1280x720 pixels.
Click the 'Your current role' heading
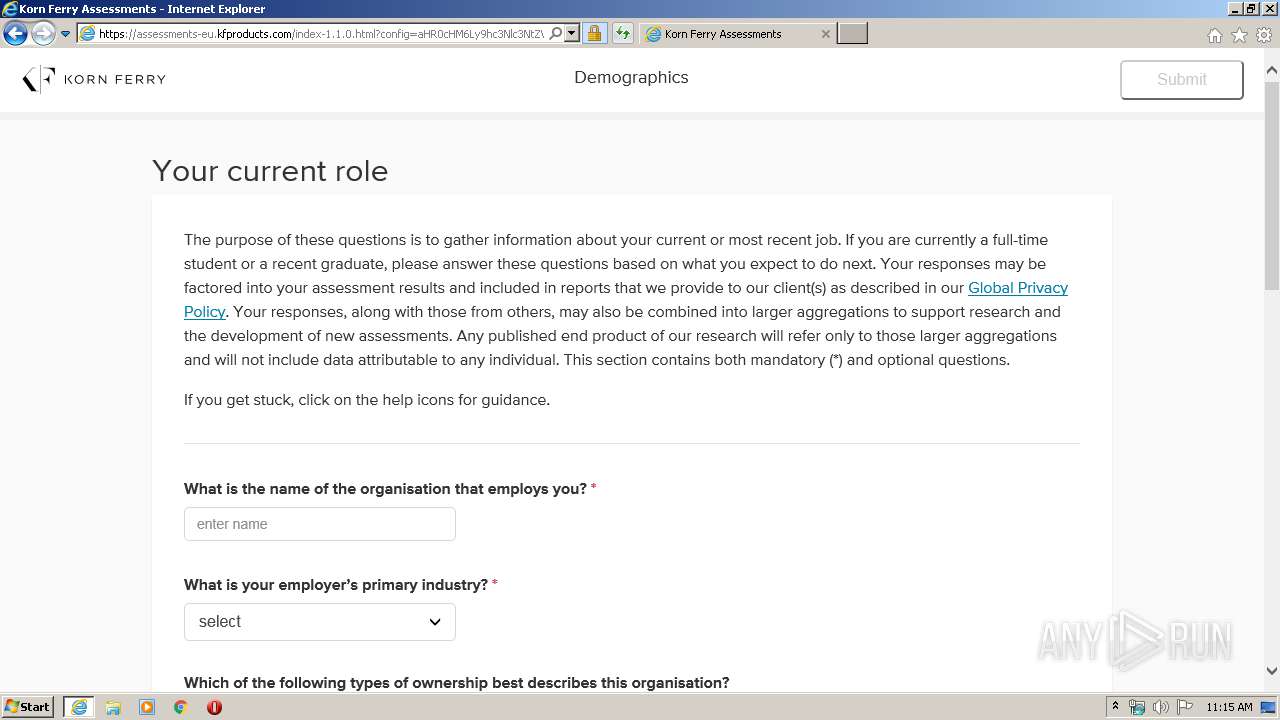[270, 171]
